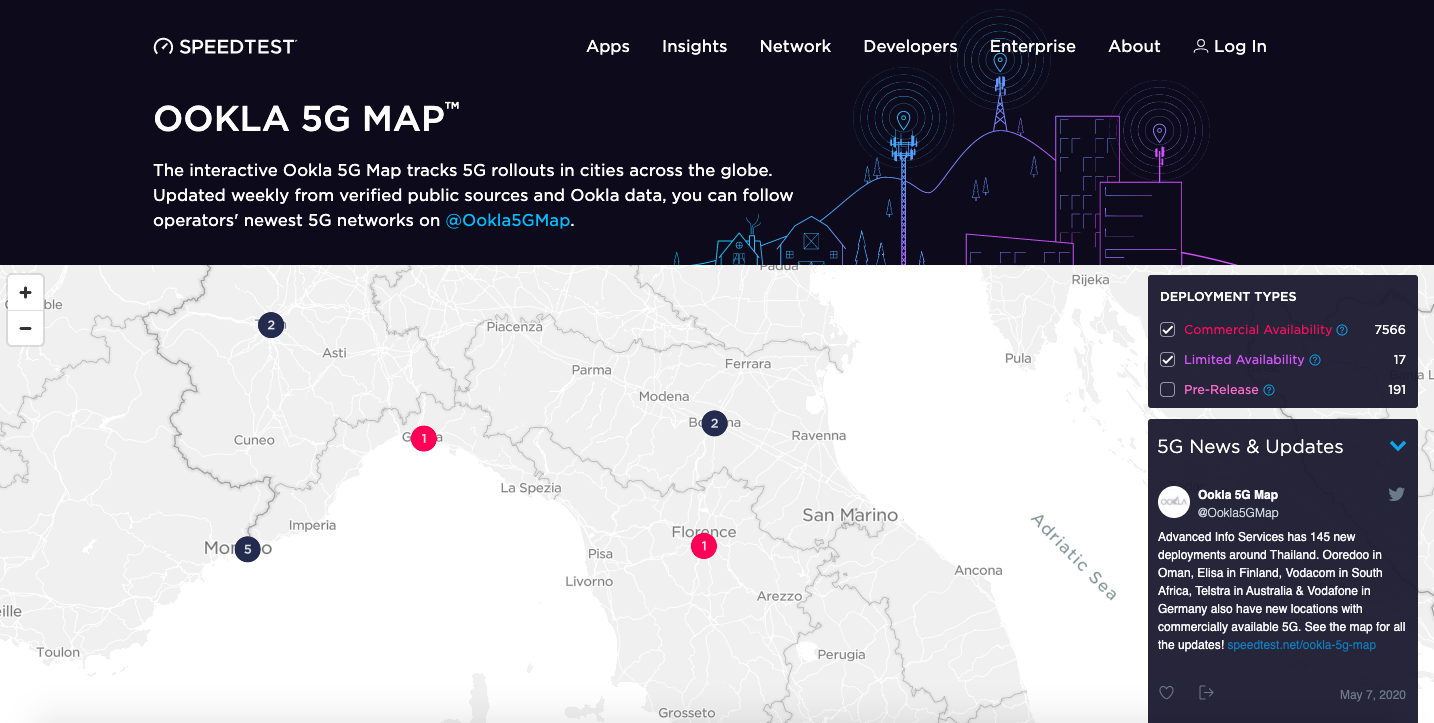Image resolution: width=1434 pixels, height=723 pixels.
Task: Click the Arezzo map label
Action: (779, 596)
